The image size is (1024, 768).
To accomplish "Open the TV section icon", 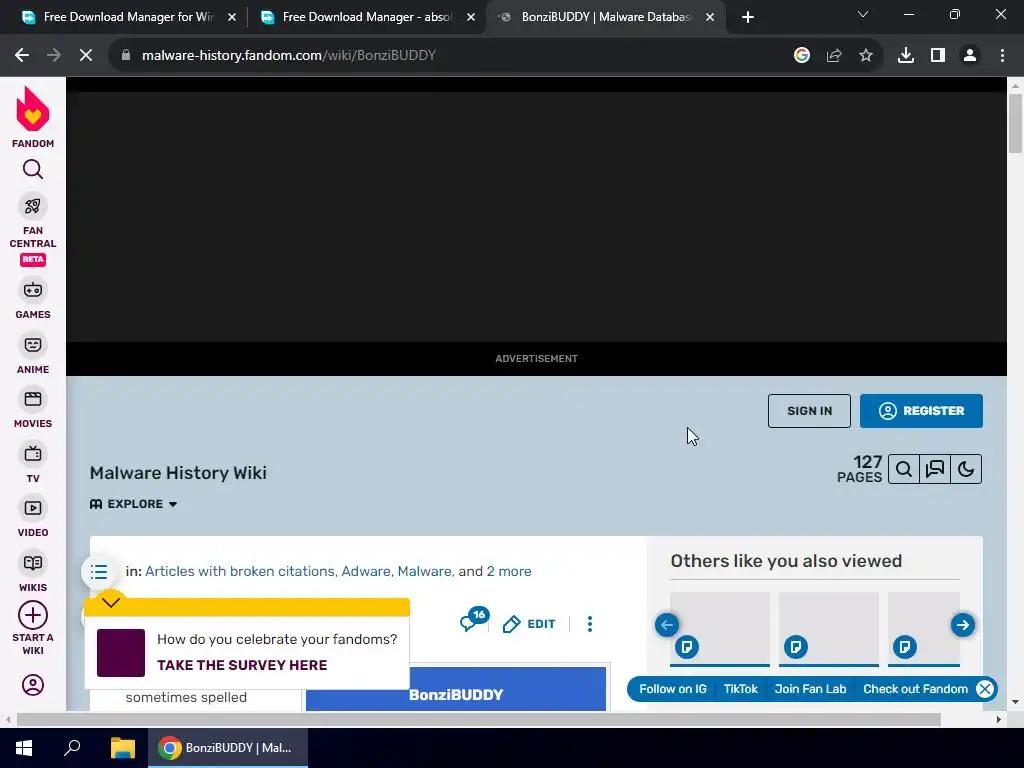I will click(33, 454).
